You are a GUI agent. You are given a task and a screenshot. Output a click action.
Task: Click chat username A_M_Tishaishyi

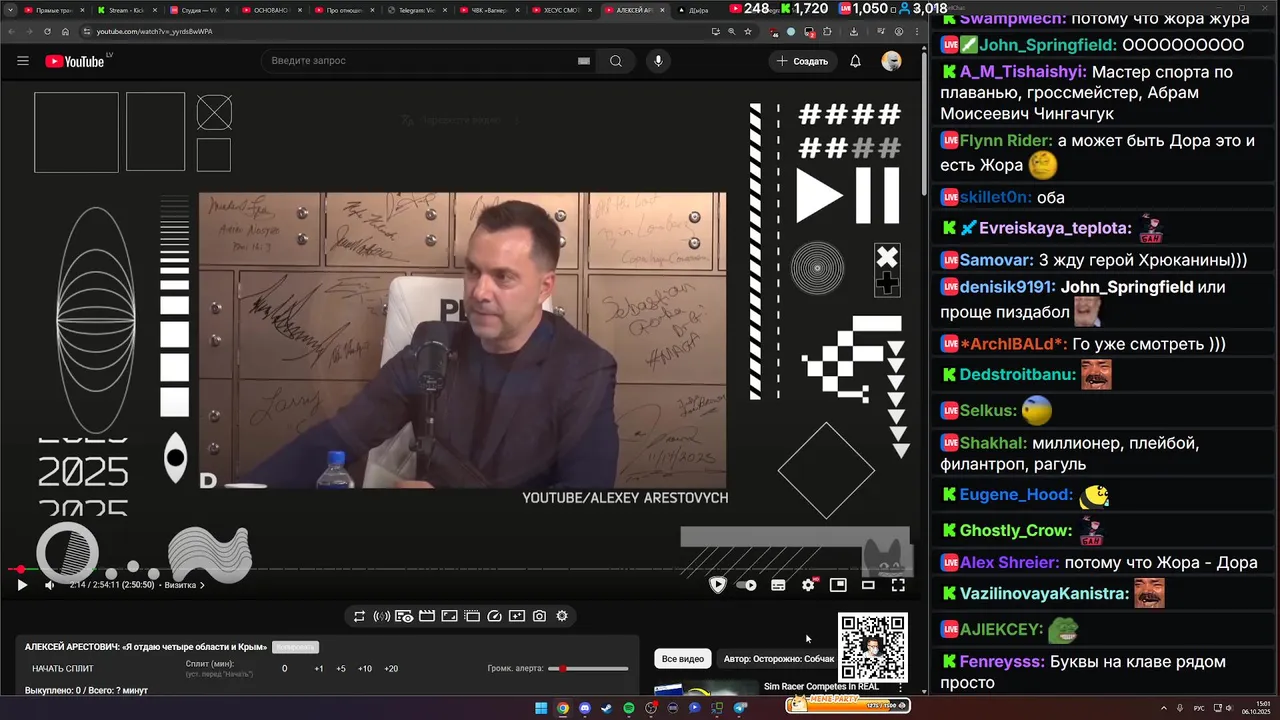coord(1022,72)
